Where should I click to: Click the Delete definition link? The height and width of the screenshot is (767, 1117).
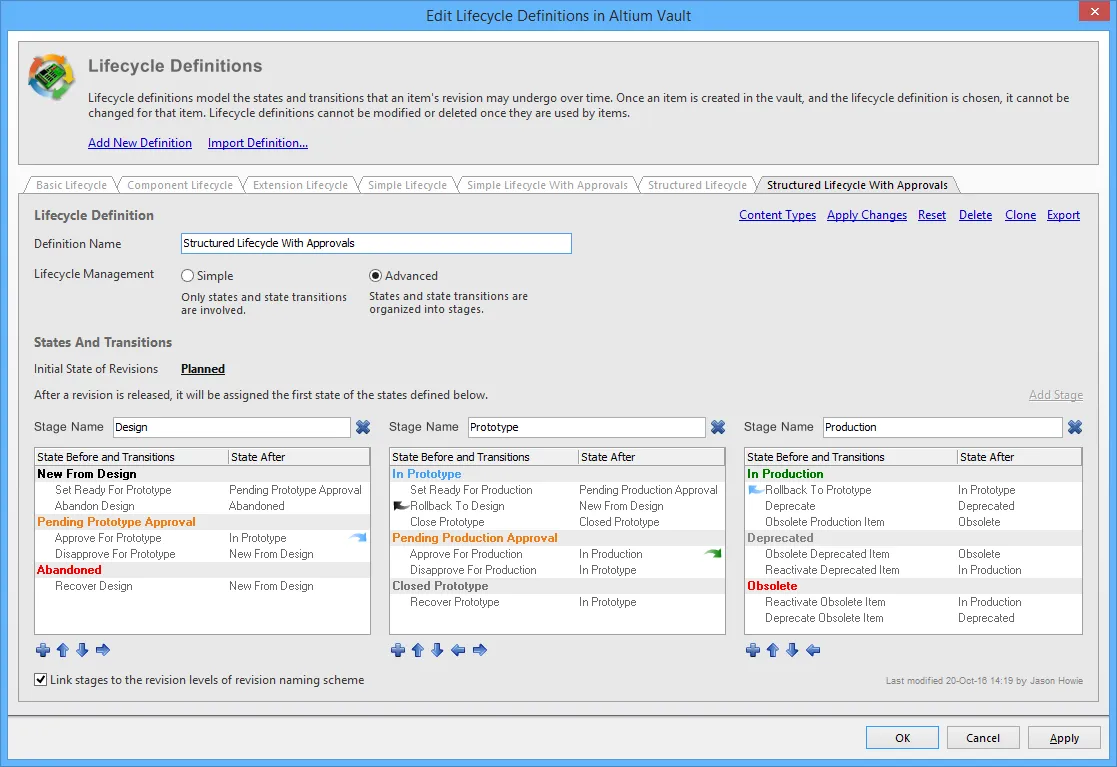[975, 215]
